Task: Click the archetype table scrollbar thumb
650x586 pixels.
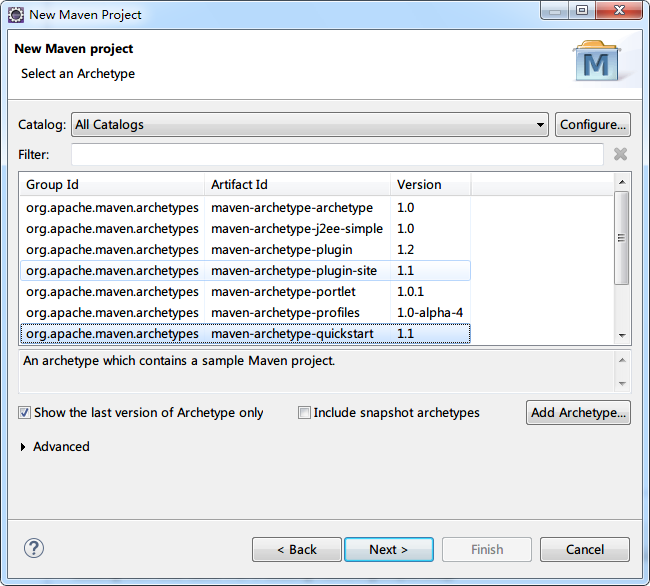Action: 621,238
